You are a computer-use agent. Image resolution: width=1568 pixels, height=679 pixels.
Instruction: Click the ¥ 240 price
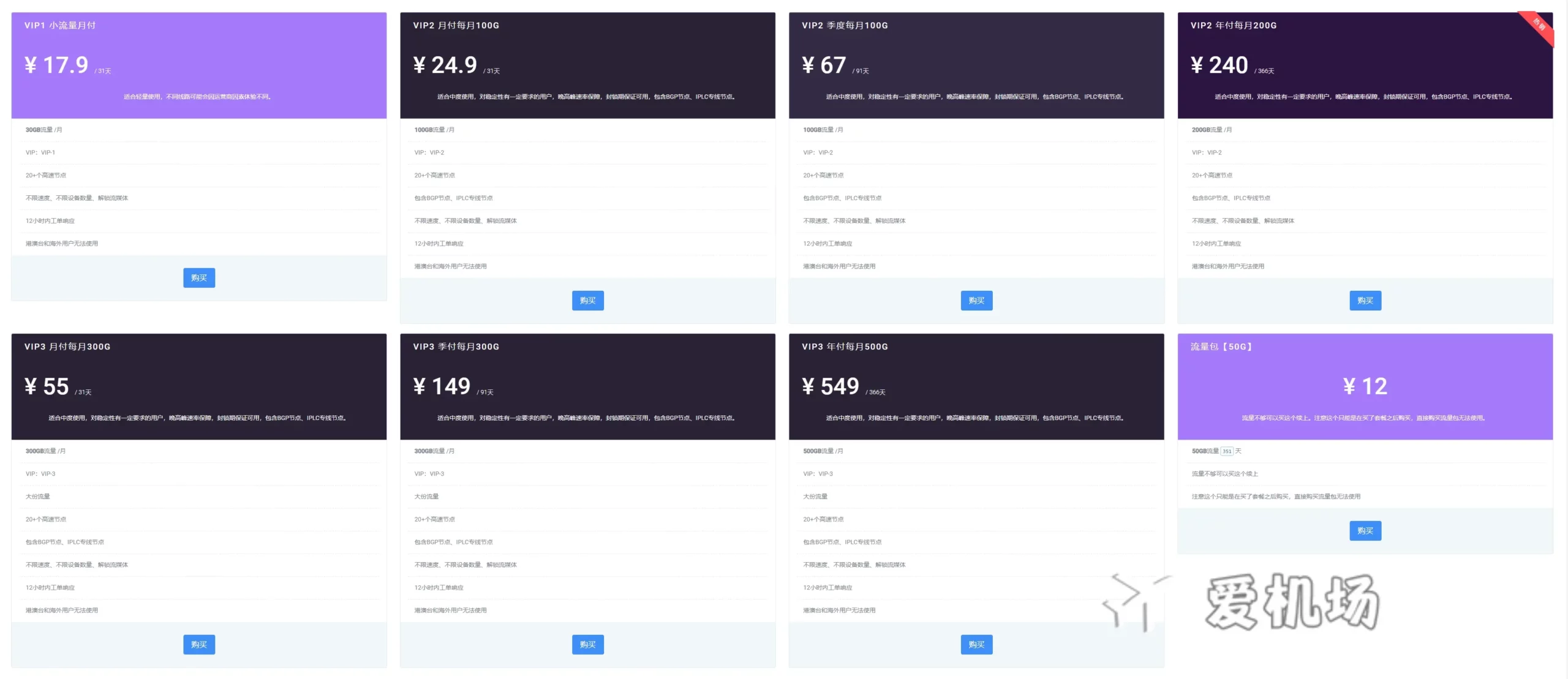coord(1219,65)
